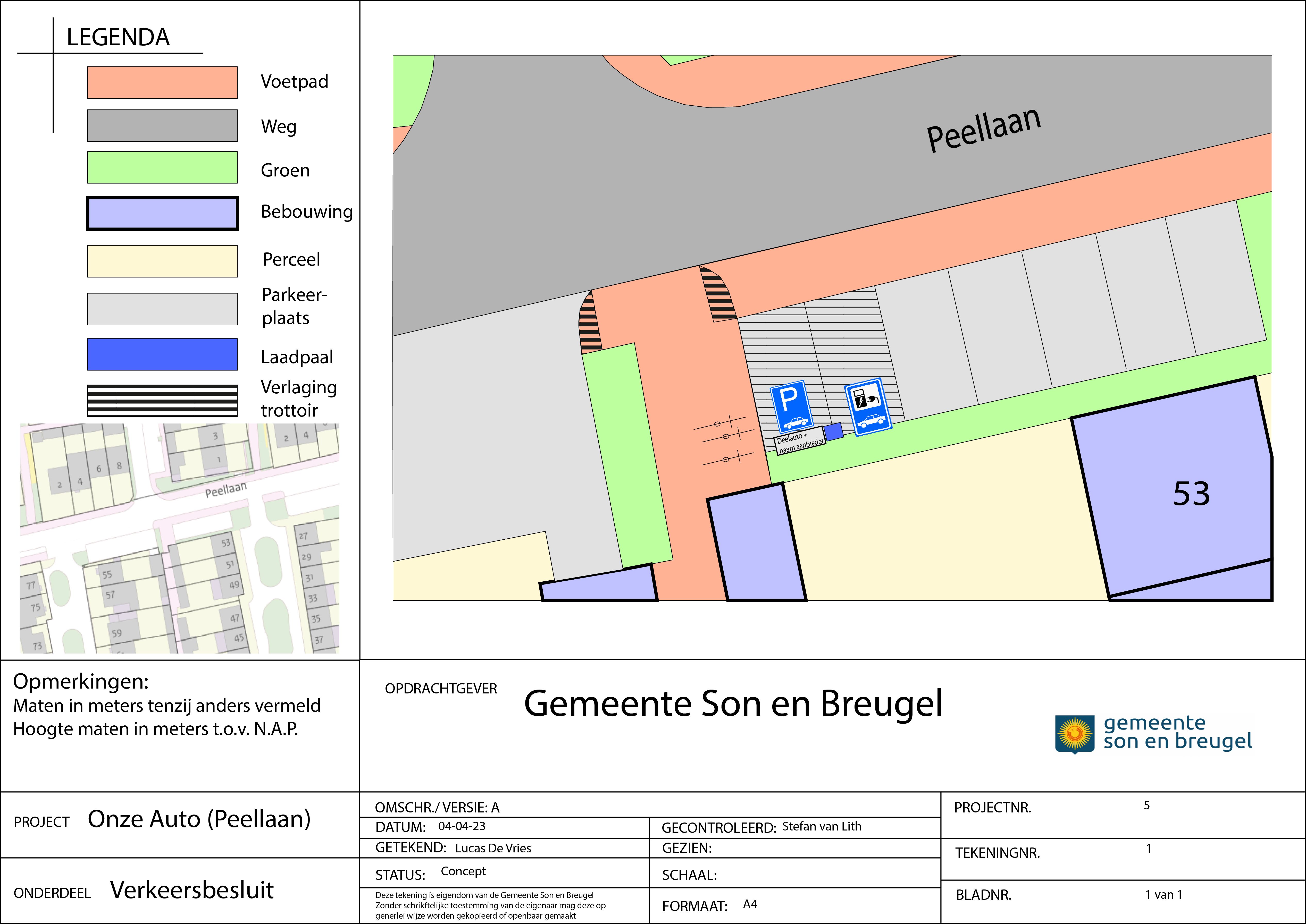Click the Deelauto naam aanbieder sign
1306x924 pixels.
pyautogui.click(x=800, y=441)
